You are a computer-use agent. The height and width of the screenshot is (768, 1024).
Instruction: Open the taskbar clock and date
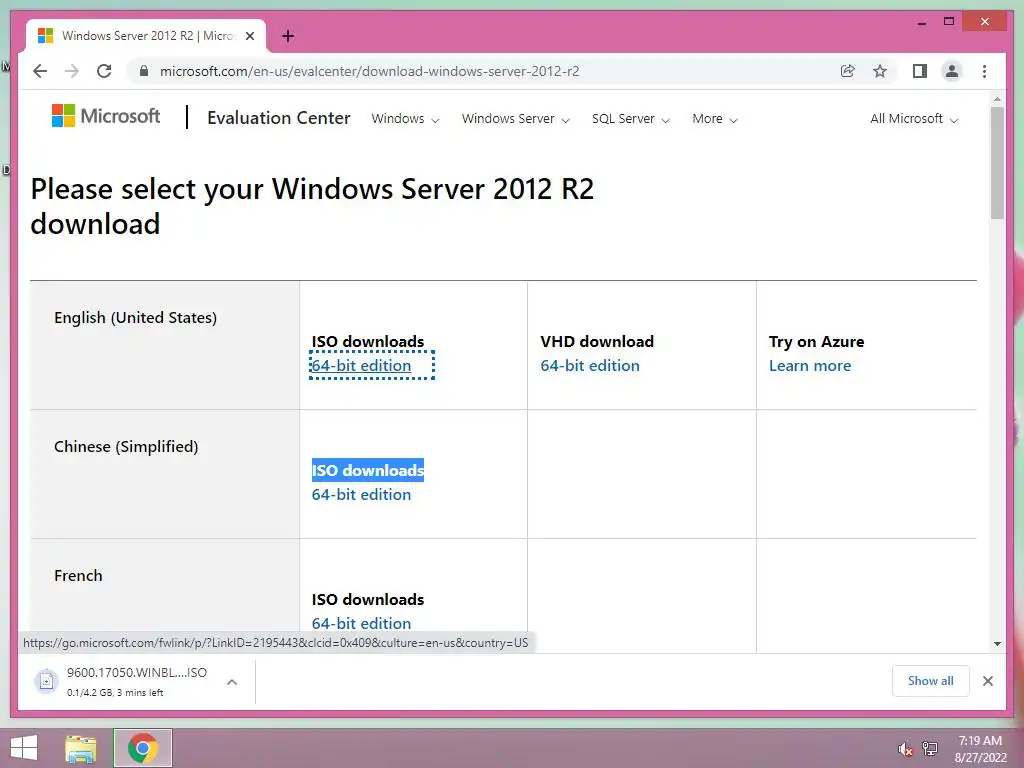(x=980, y=749)
